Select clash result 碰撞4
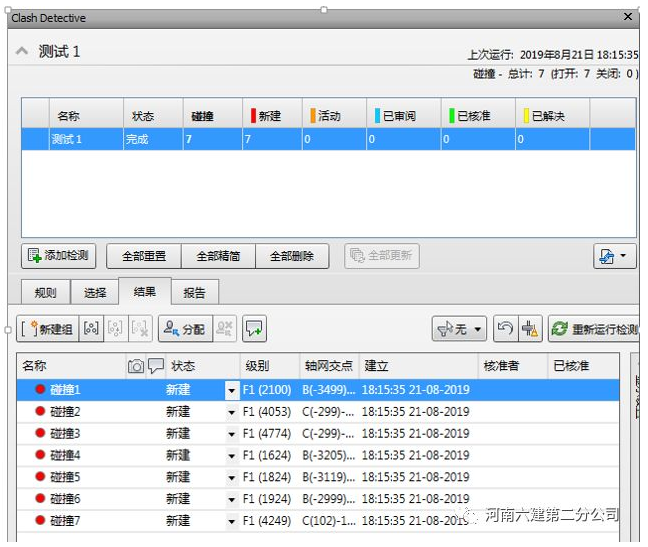This screenshot has height=547, width=648. pos(318,456)
